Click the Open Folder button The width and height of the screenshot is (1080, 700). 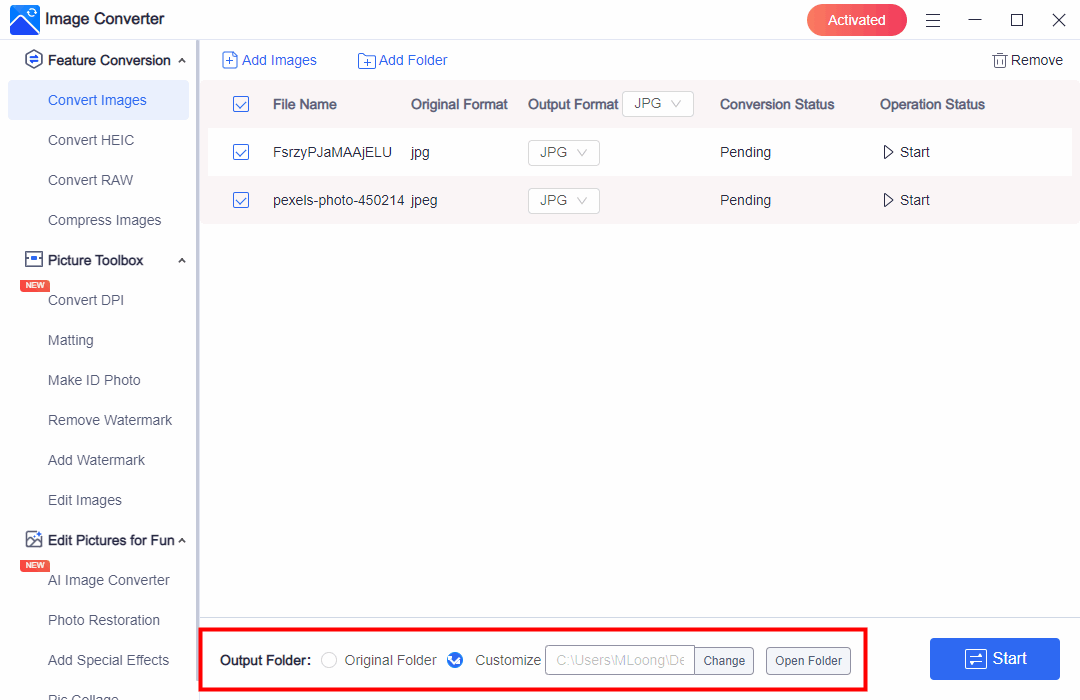(x=808, y=661)
